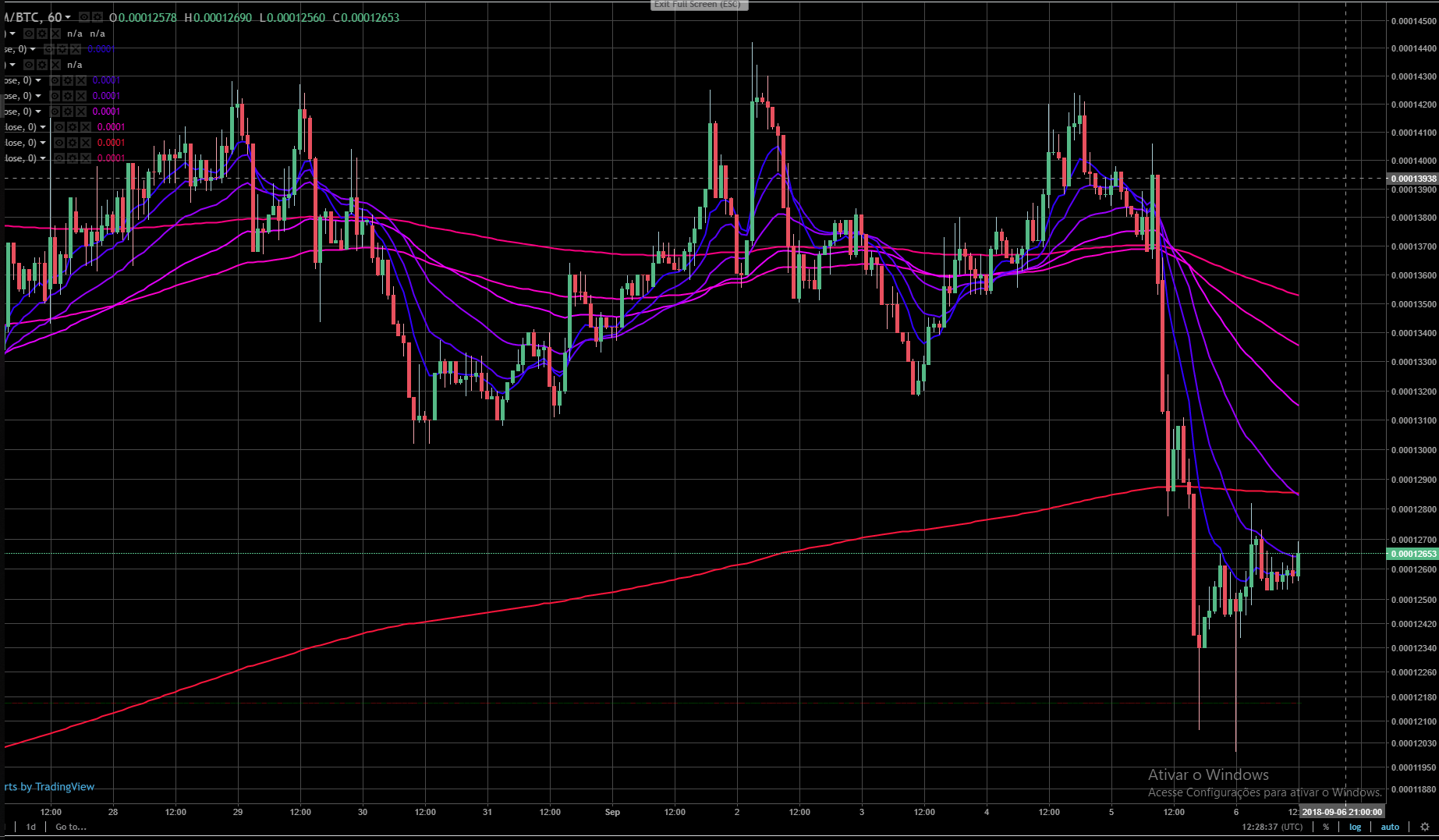Remove the indicator with a single 'n/a' value
The image size is (1439, 840).
click(x=55, y=65)
